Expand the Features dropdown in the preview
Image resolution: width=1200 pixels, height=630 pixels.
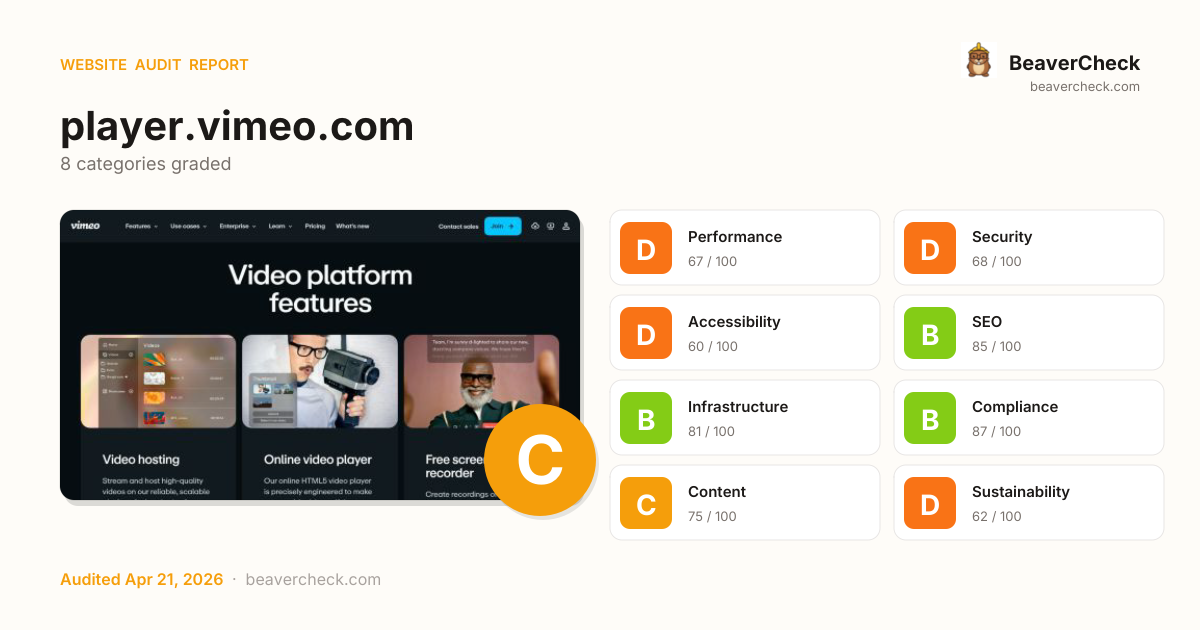(x=141, y=226)
